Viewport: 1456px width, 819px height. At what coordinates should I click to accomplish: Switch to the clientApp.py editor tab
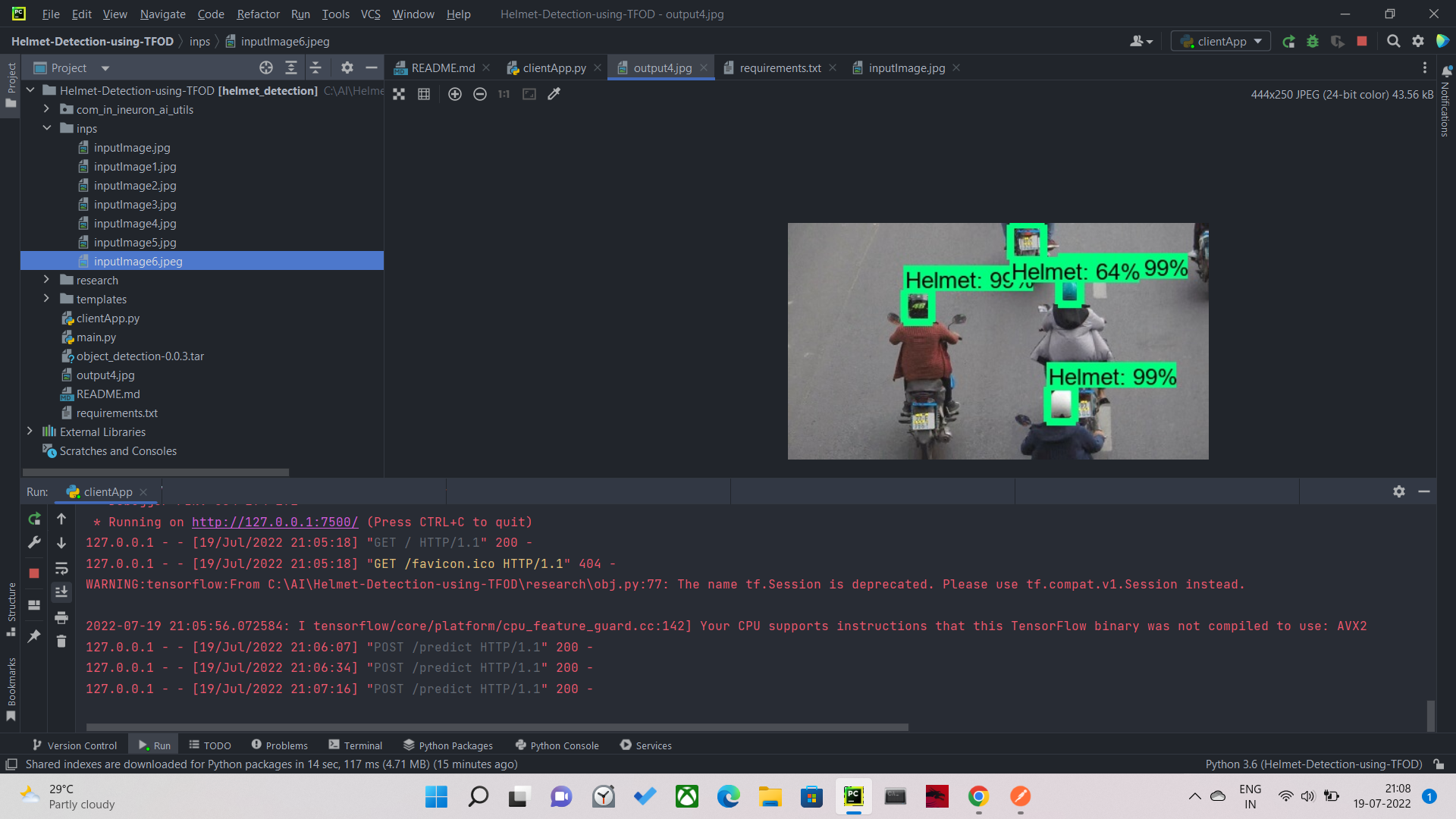[554, 68]
